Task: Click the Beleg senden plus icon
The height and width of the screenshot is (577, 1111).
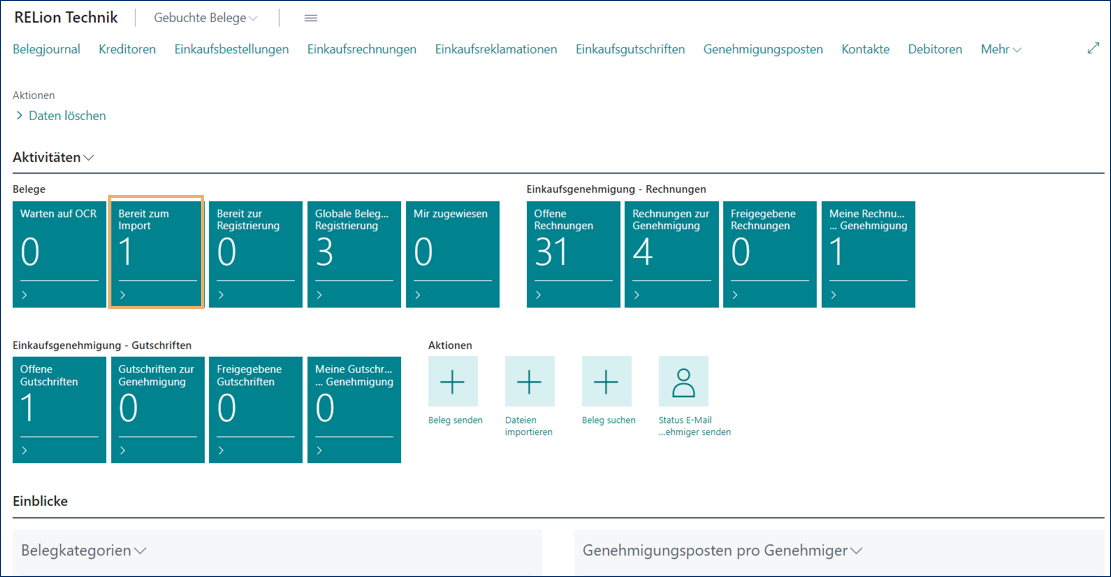Action: (454, 381)
